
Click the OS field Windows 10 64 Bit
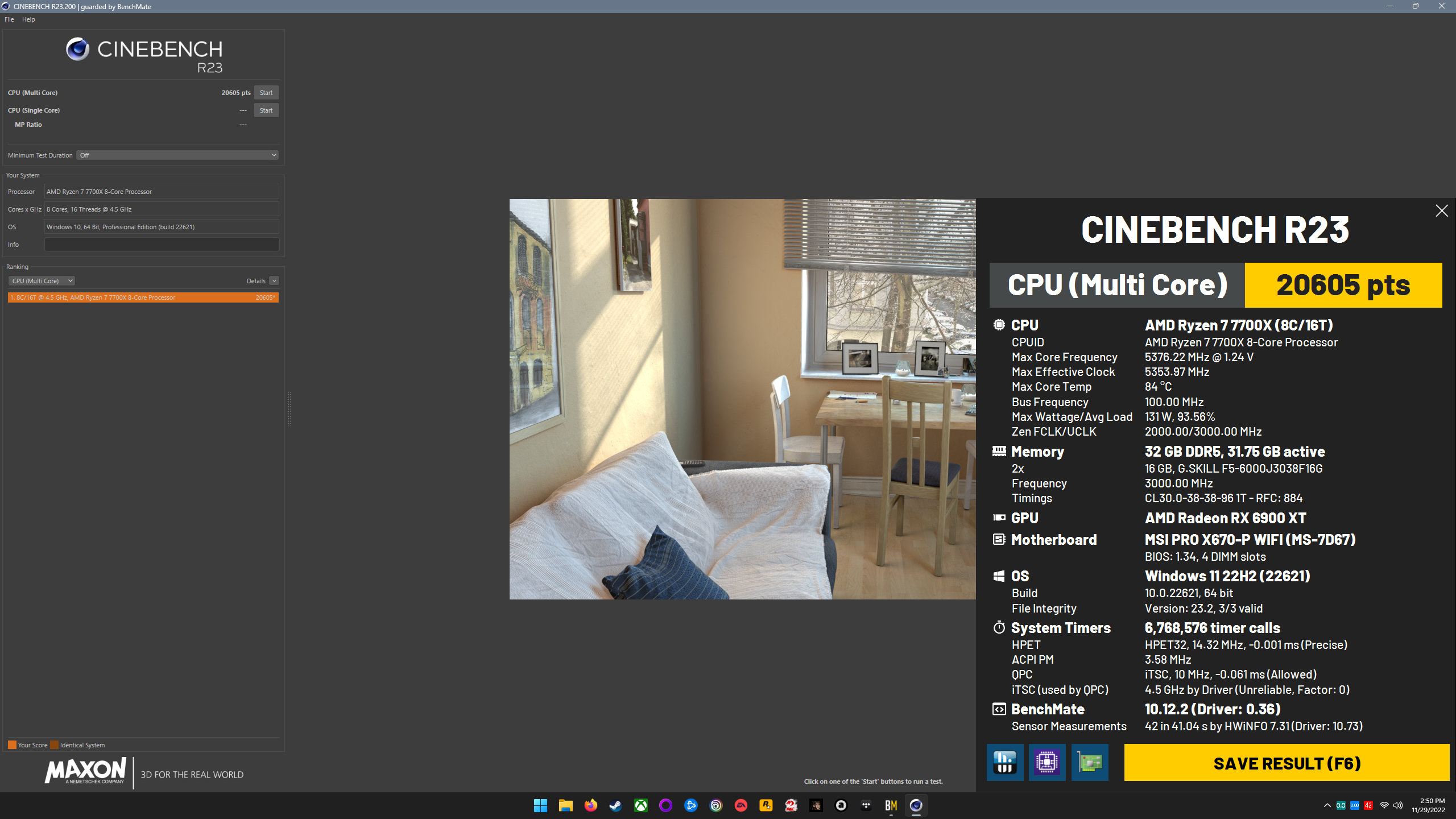(162, 227)
